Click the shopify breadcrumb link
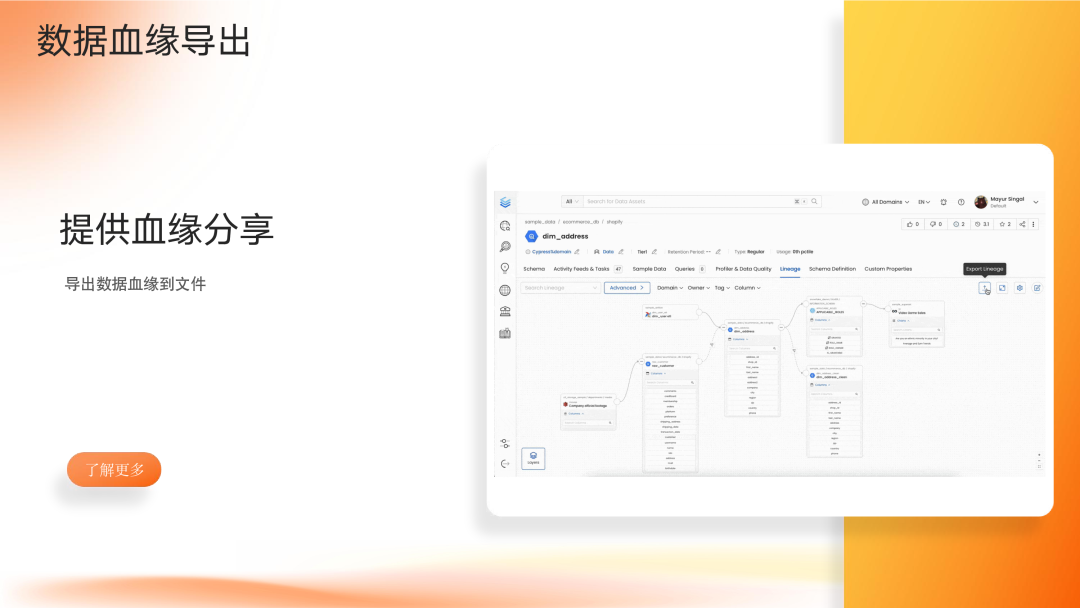This screenshot has width=1080, height=608. pos(614,222)
